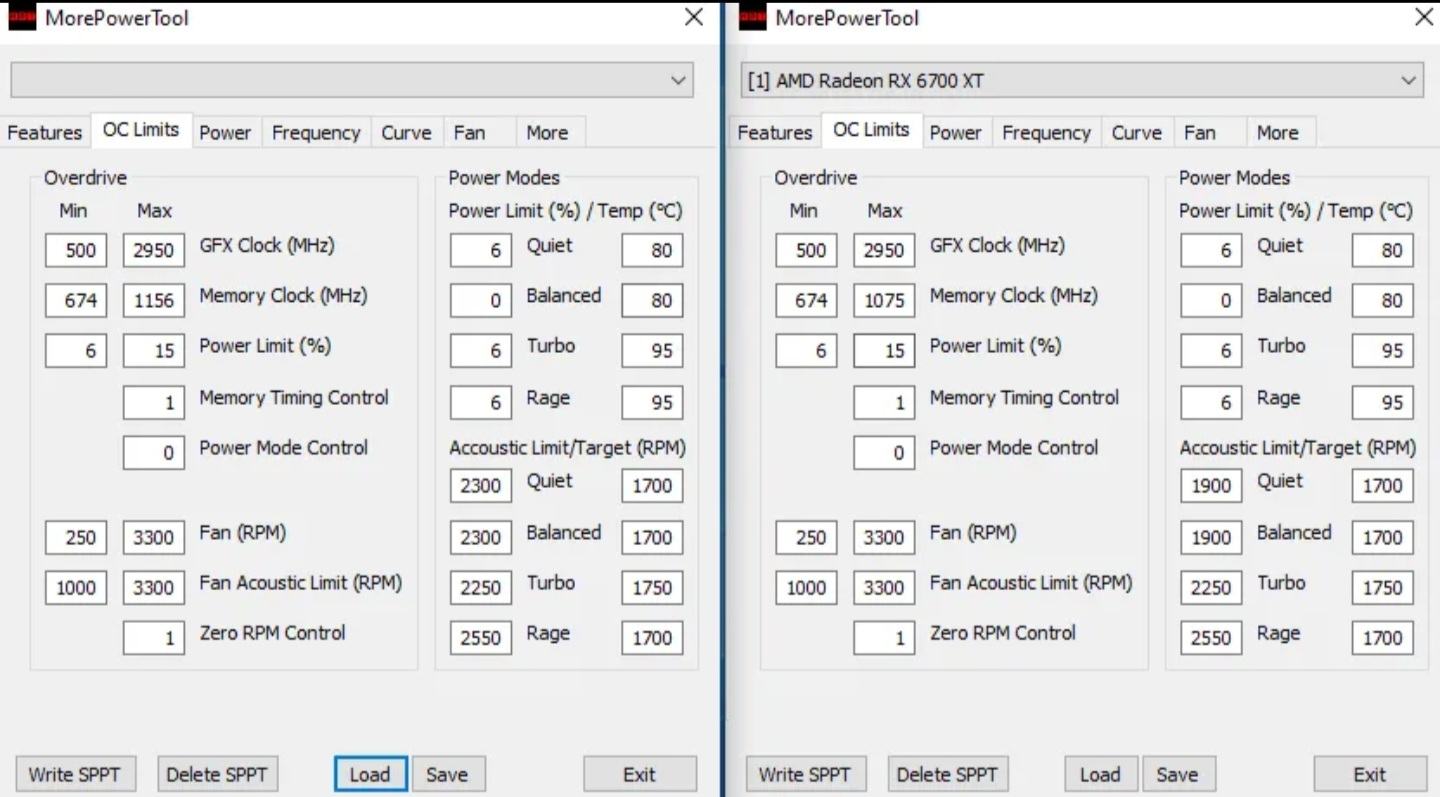Click Balanced acoustic limit 1900 field, right window
This screenshot has width=1440, height=797.
coord(1211,537)
